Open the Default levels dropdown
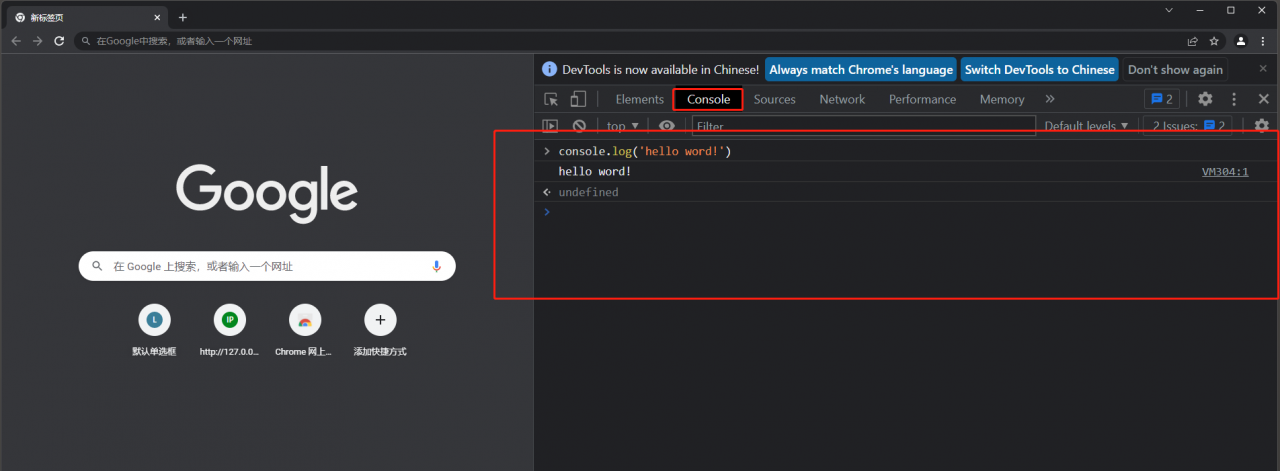The image size is (1280, 471). (x=1086, y=126)
